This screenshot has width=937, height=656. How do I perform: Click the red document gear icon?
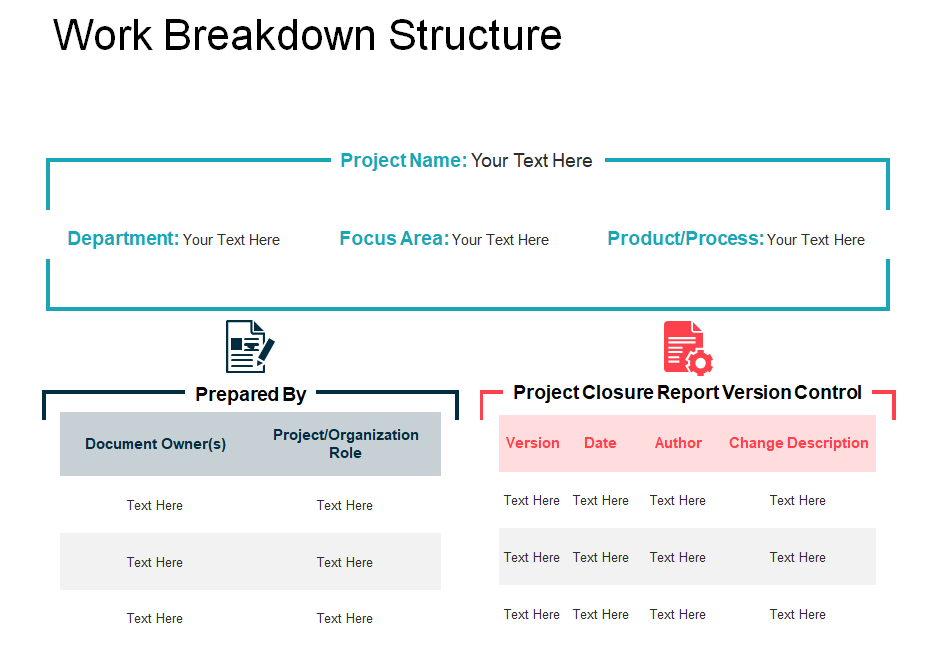pyautogui.click(x=687, y=347)
